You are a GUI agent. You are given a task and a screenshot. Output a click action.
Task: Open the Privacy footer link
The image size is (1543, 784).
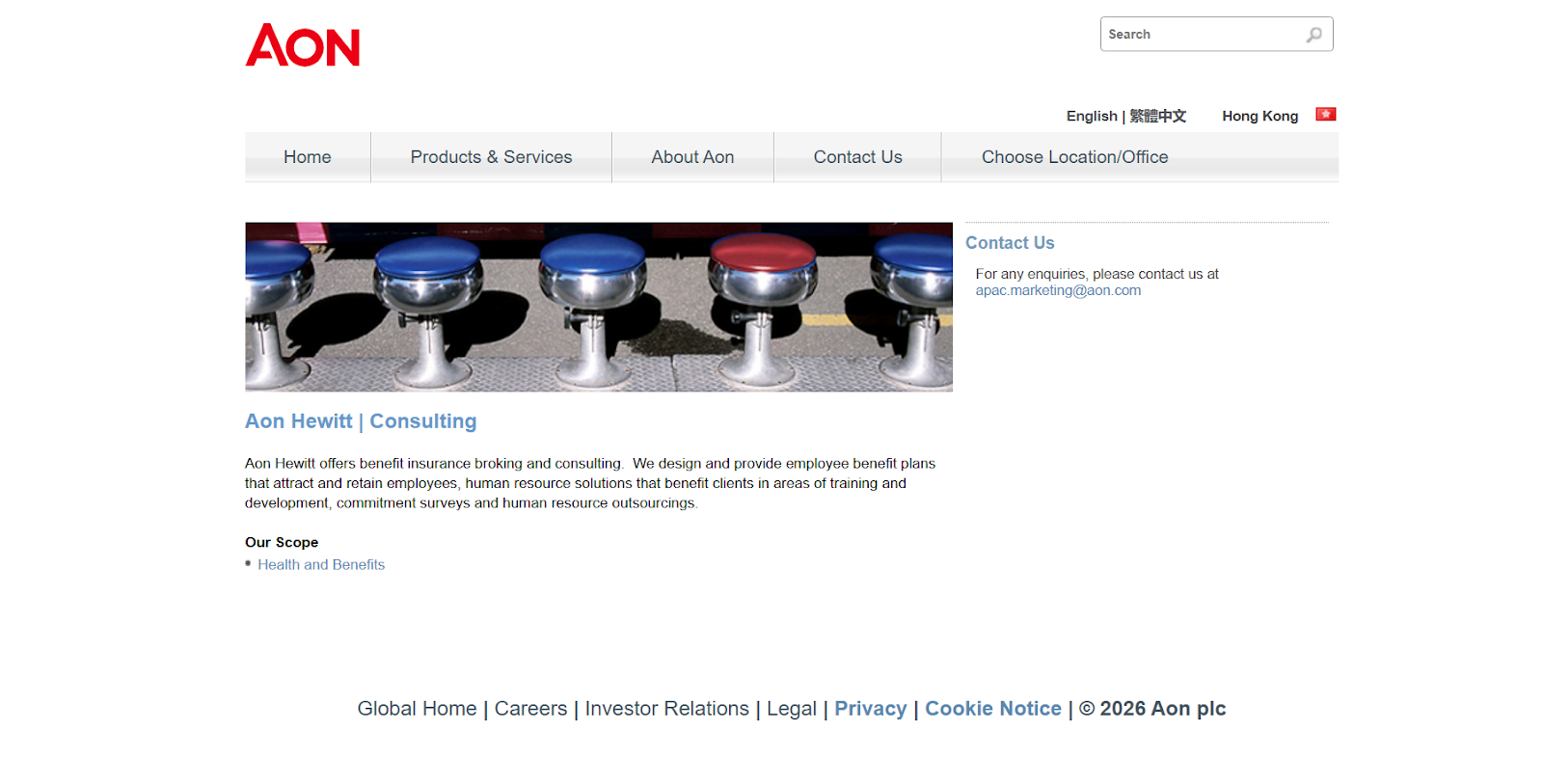pos(871,709)
